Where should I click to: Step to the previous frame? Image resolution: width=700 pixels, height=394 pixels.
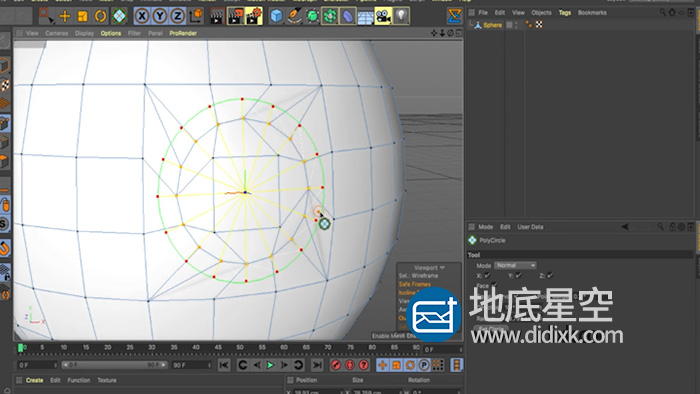tap(257, 365)
